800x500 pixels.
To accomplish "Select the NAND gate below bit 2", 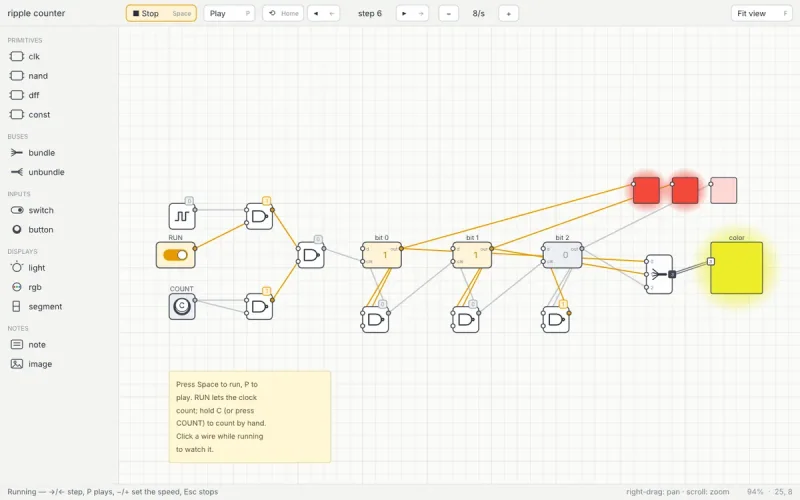I will 556,320.
